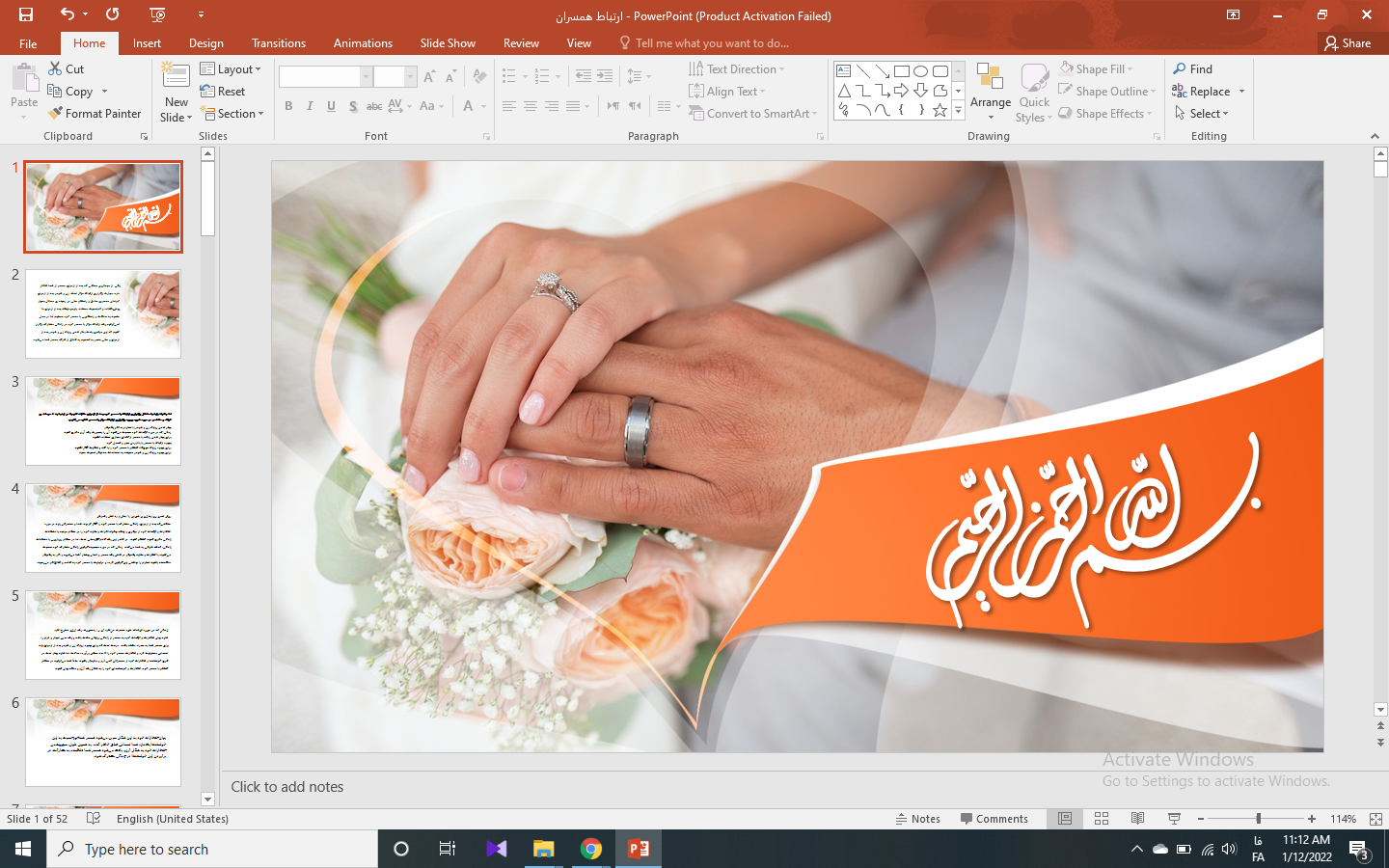
Task: Launch Google Chrome from taskbar
Action: [x=591, y=849]
